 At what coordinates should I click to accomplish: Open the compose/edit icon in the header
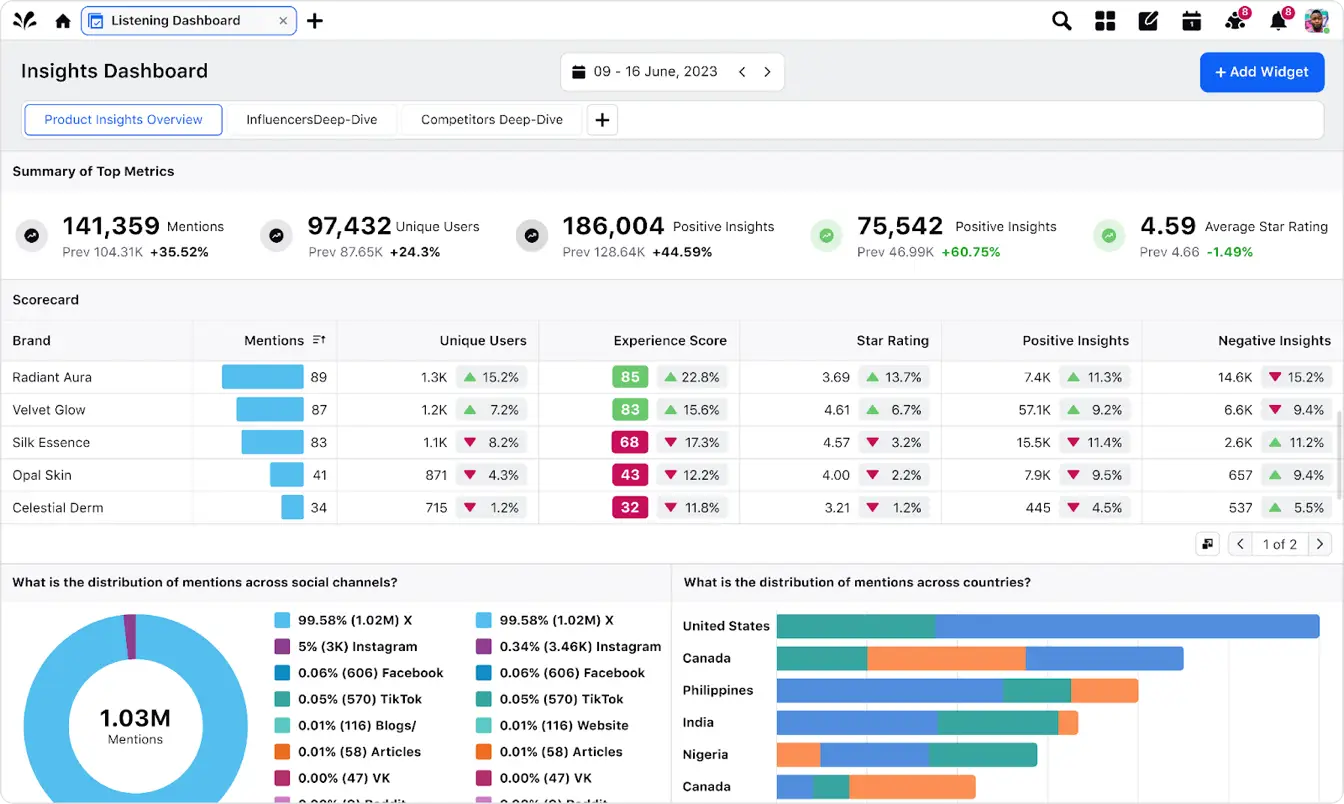(1148, 20)
